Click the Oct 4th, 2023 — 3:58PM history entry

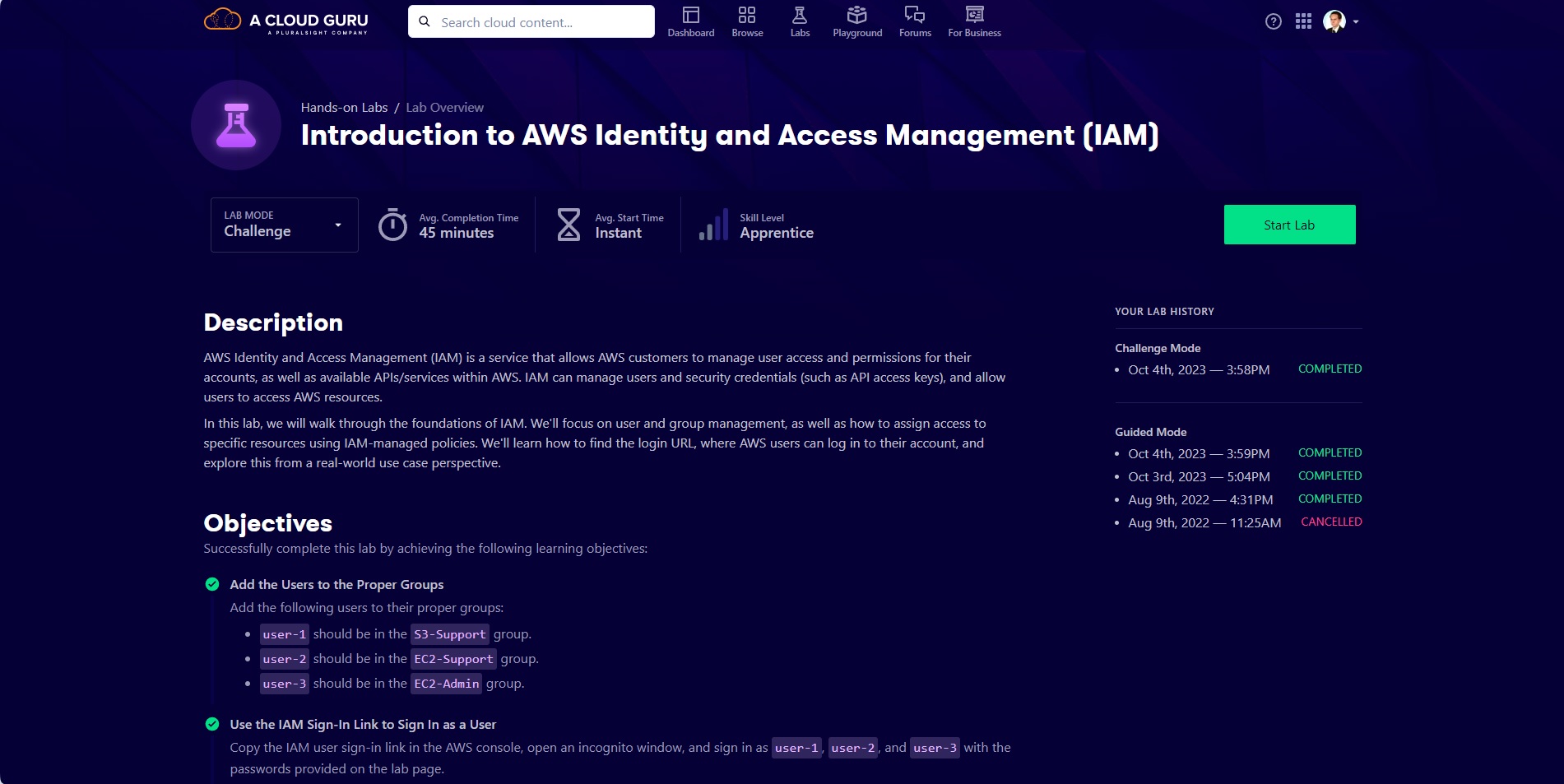1199,370
